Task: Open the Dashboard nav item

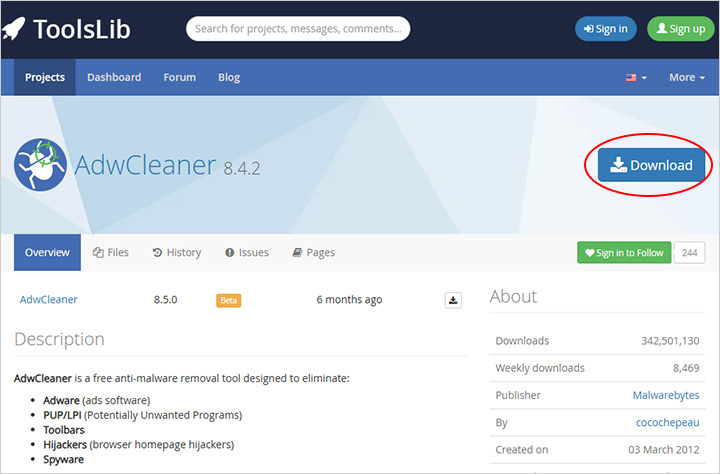Action: pos(114,77)
